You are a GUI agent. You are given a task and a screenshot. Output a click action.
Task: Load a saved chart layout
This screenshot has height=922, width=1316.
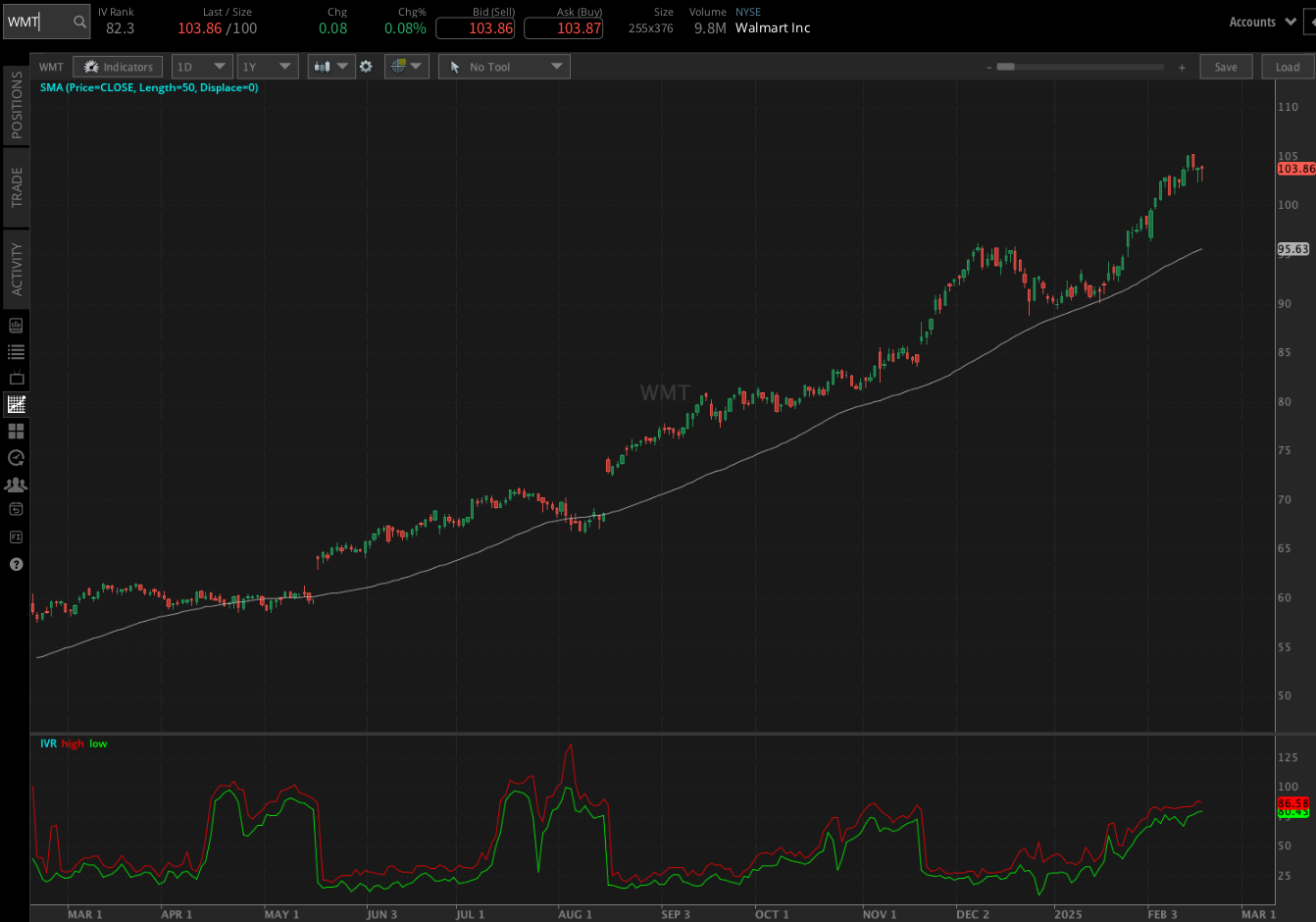1288,67
